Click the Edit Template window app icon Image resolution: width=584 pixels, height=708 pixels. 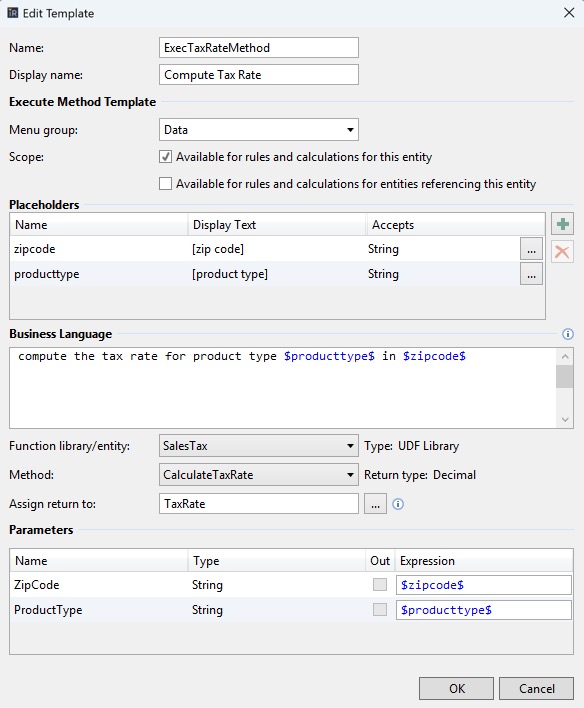coord(13,13)
